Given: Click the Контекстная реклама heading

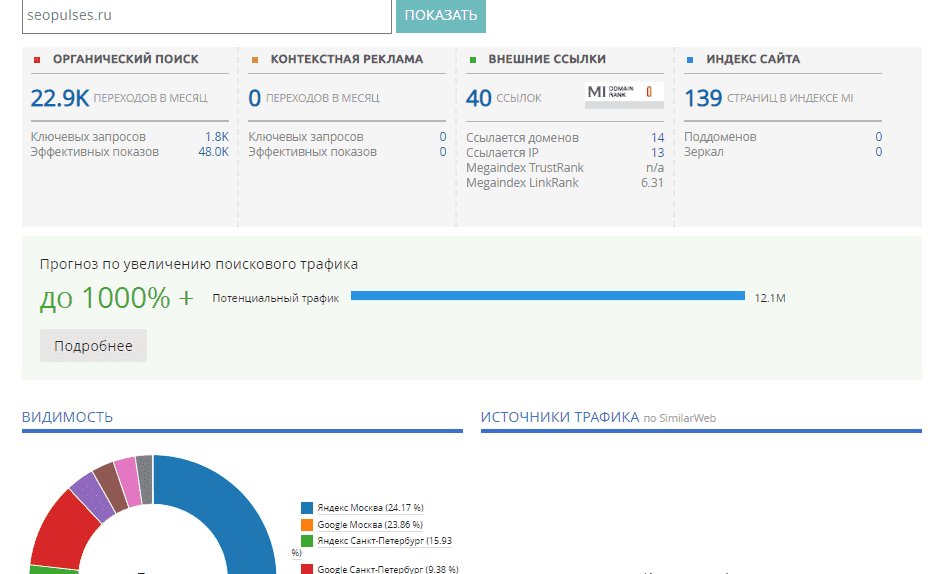Looking at the screenshot, I should pos(347,59).
